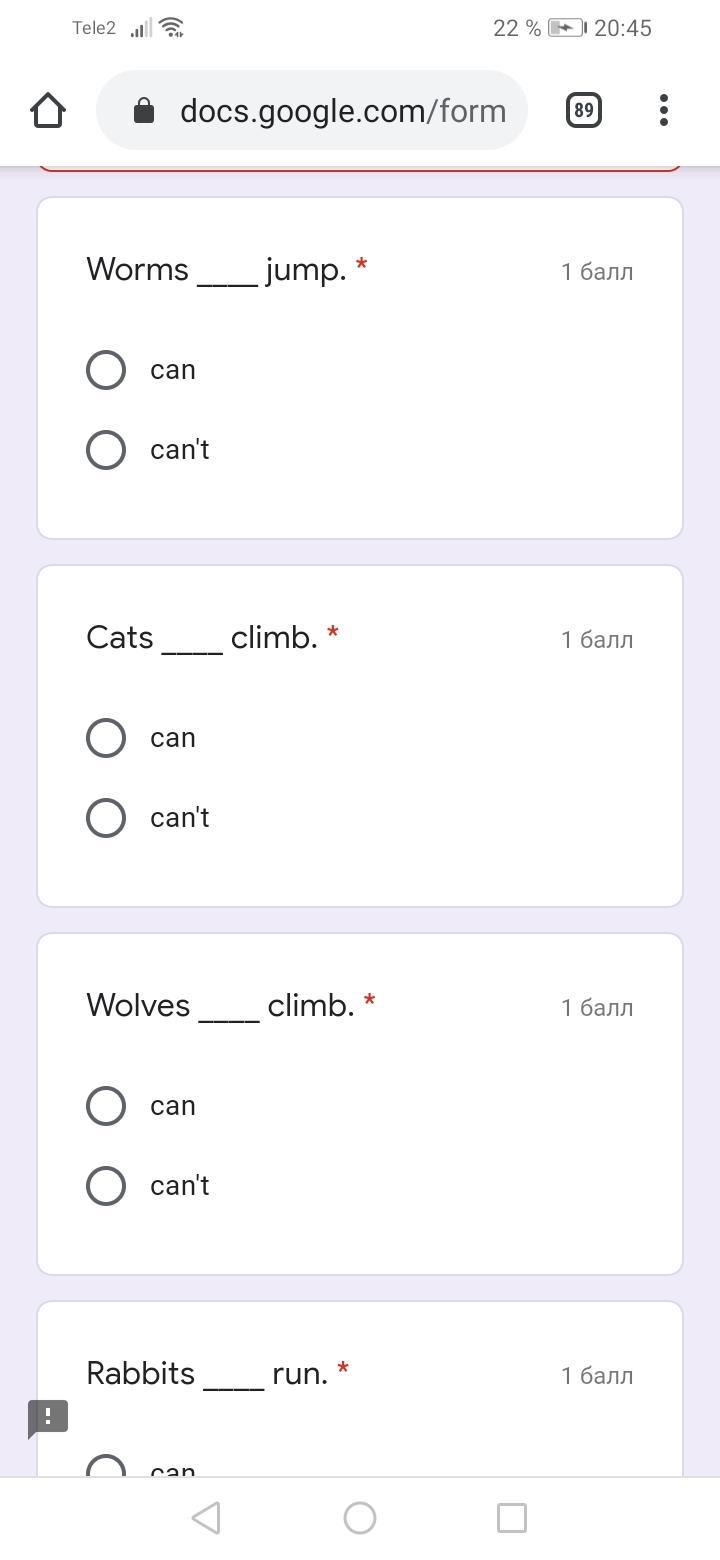
Task: Select "can" for Cats climb question
Action: pos(106,738)
